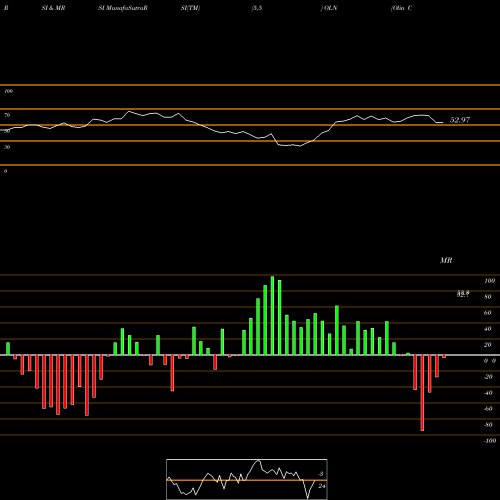Click the "-40" label on MR axis
The width and height of the screenshot is (500, 500).
[488, 393]
